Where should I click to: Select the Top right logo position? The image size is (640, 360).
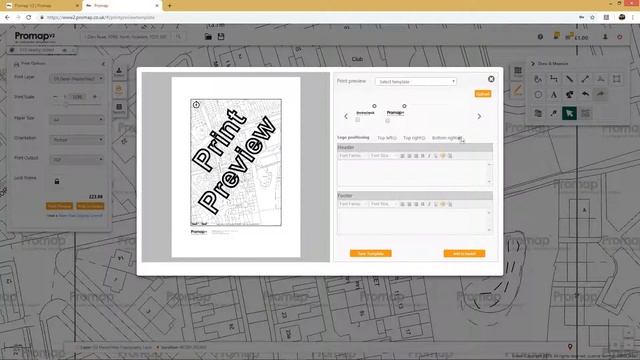(423, 138)
